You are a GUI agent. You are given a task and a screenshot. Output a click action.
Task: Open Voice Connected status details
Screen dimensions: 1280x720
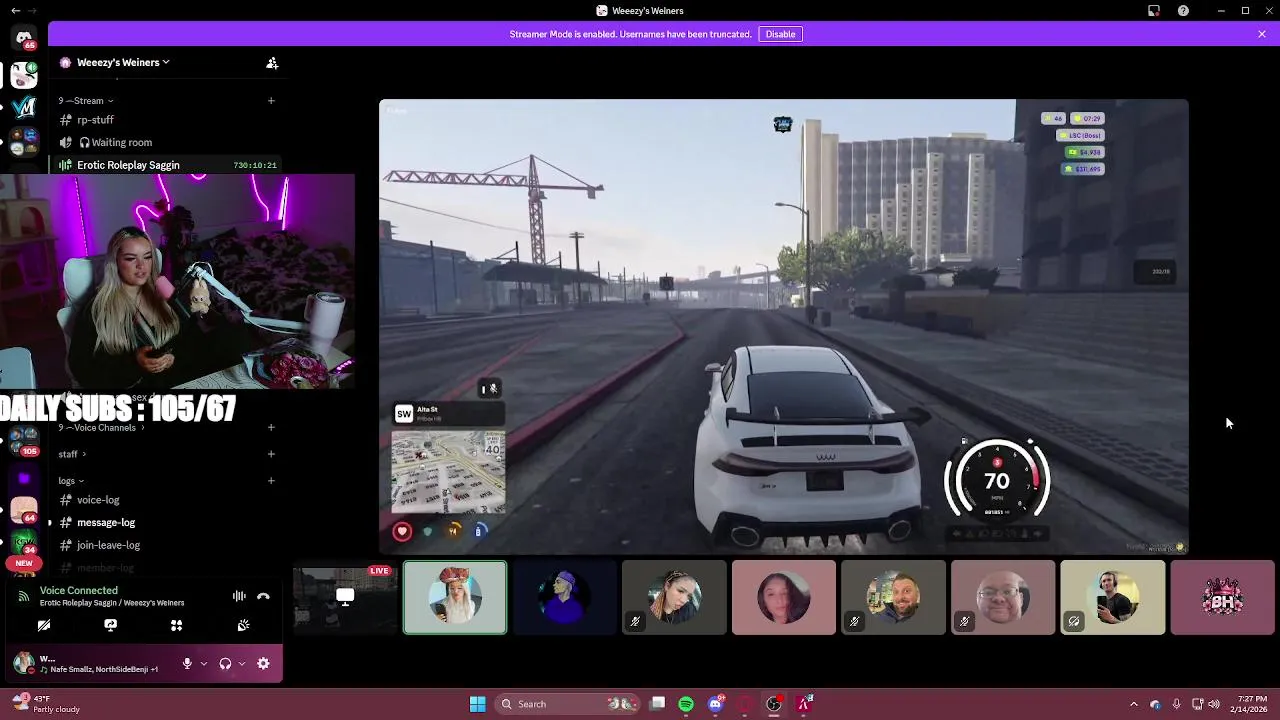[79, 590]
